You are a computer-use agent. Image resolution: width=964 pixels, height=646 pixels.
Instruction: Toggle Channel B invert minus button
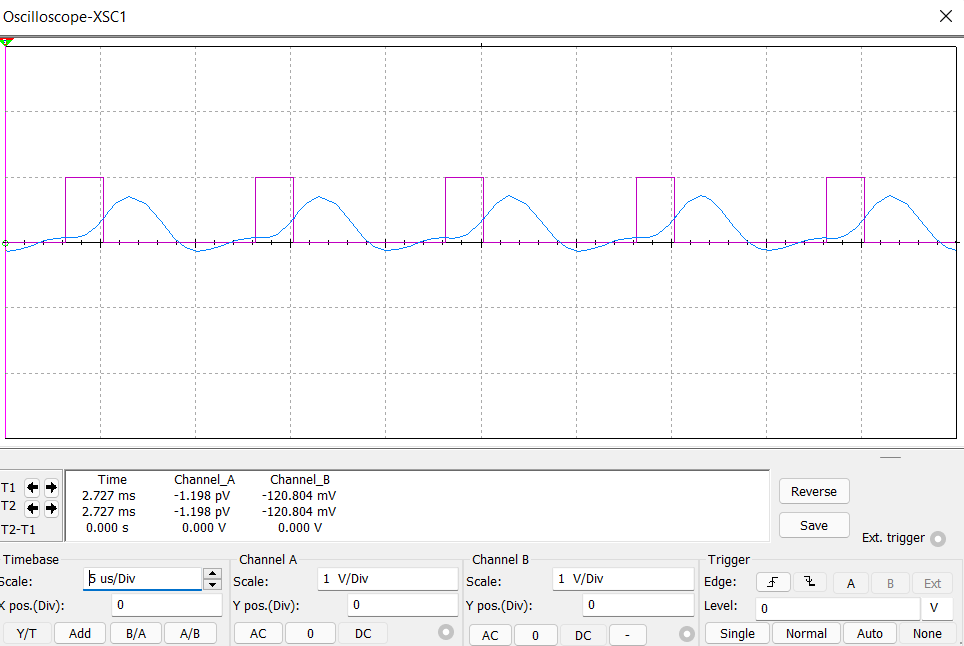tap(627, 635)
